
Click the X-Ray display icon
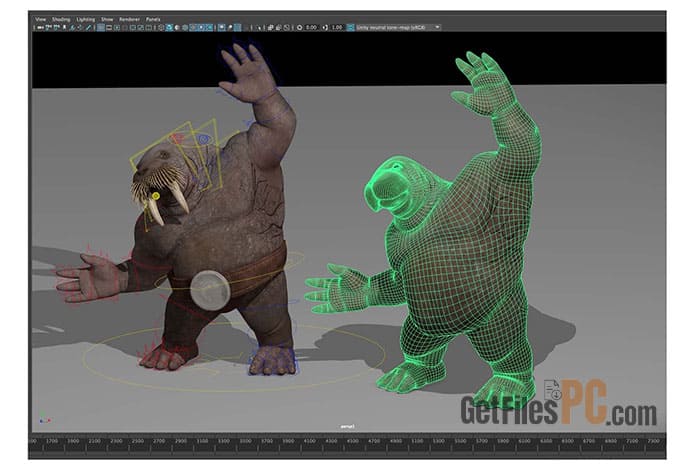[271, 28]
